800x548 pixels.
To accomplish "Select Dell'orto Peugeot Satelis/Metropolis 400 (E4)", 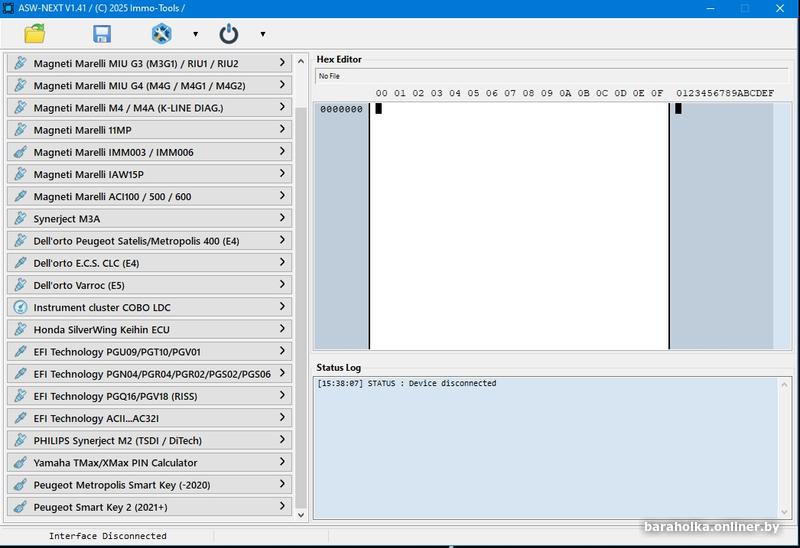I will (x=149, y=241).
